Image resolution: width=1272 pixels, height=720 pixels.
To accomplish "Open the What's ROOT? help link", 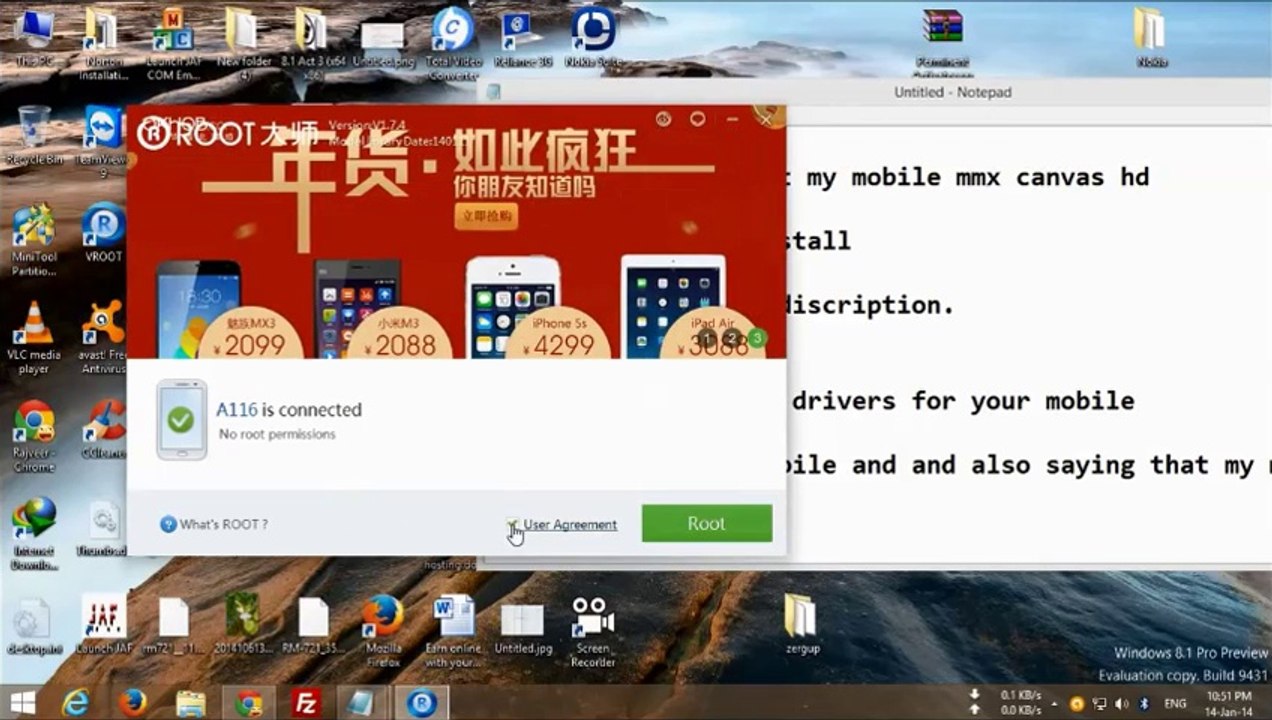I will [214, 524].
